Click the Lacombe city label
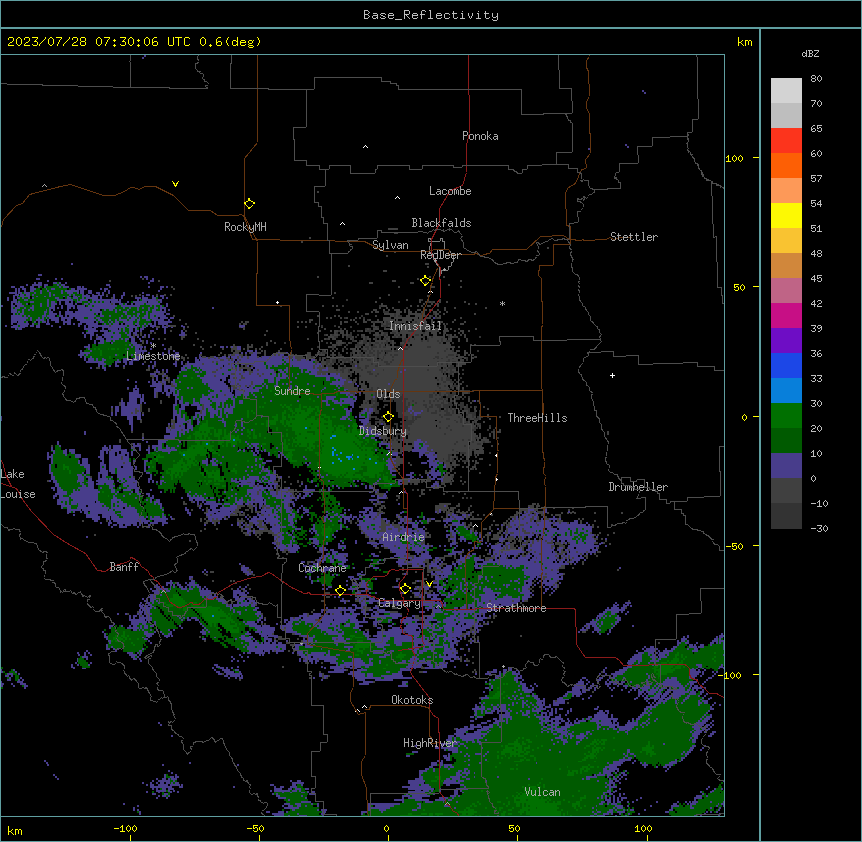862x842 pixels. 450,191
